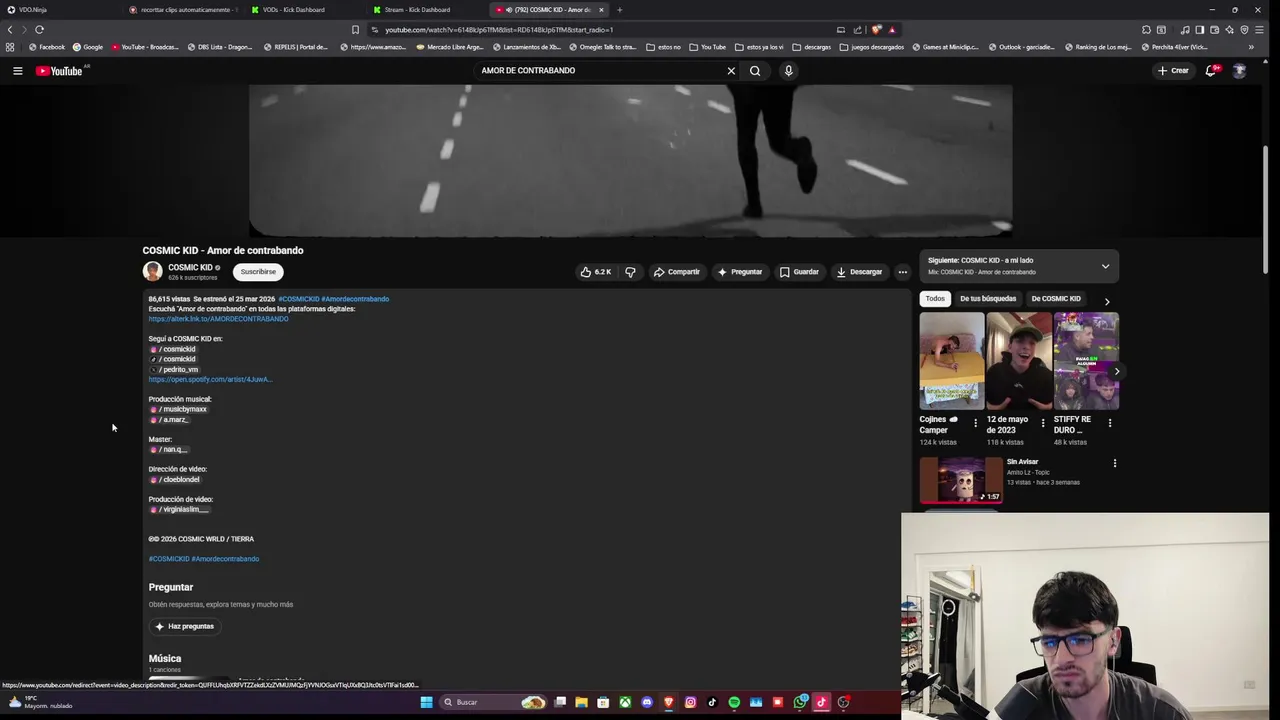Viewport: 1280px width, 720px height.
Task: Subscribe to COSMIC KID with Suscribirse
Action: 258,272
